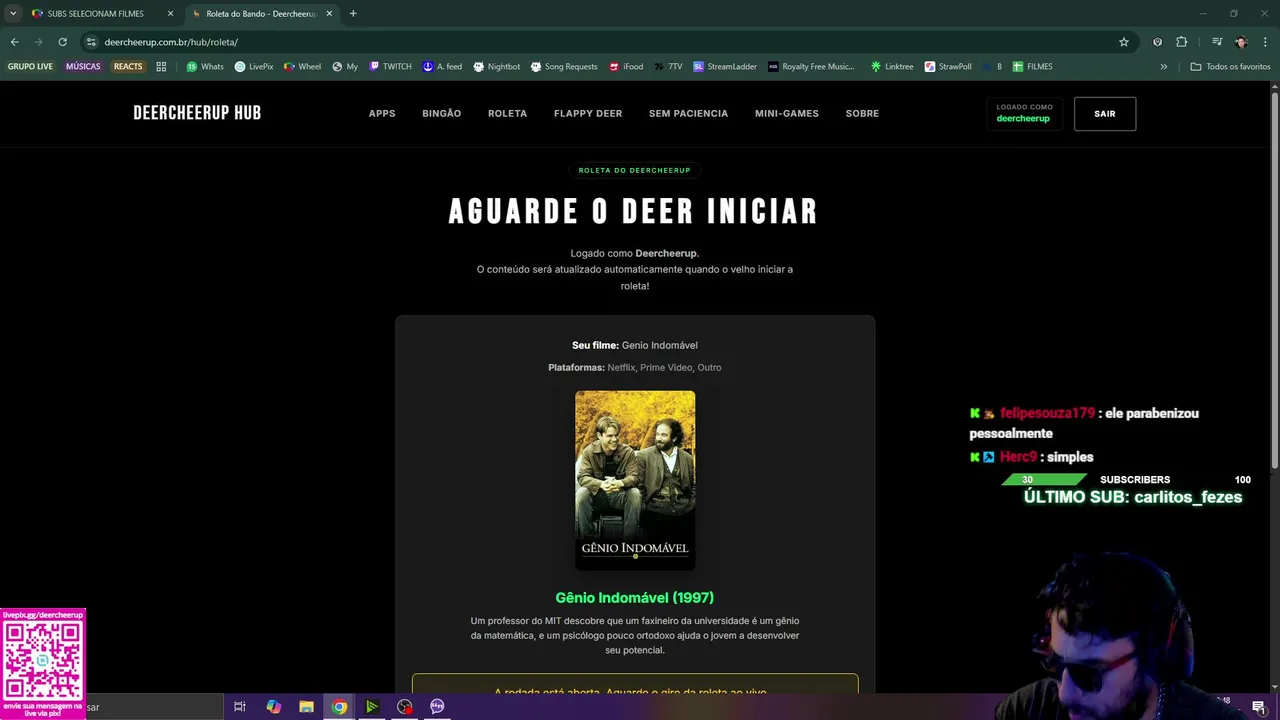Viewport: 1280px width, 720px height.
Task: Open the Linktree bookmark
Action: pyautogui.click(x=892, y=67)
